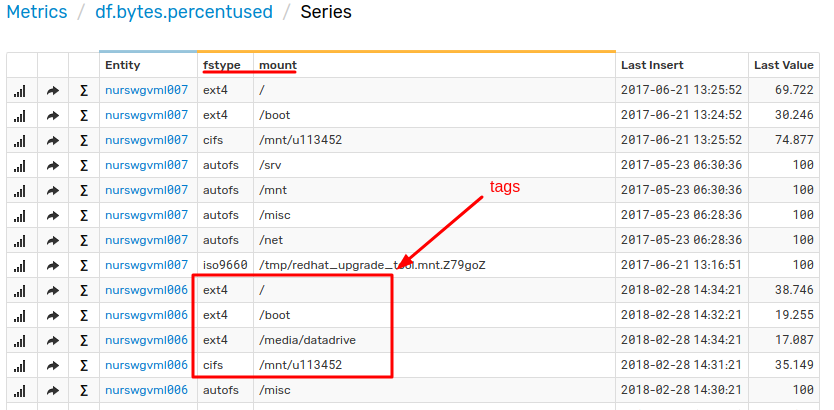Screen dimensions: 834x410
Task: Open the df.bytes.percentused breadcrumb link
Action: [184, 12]
